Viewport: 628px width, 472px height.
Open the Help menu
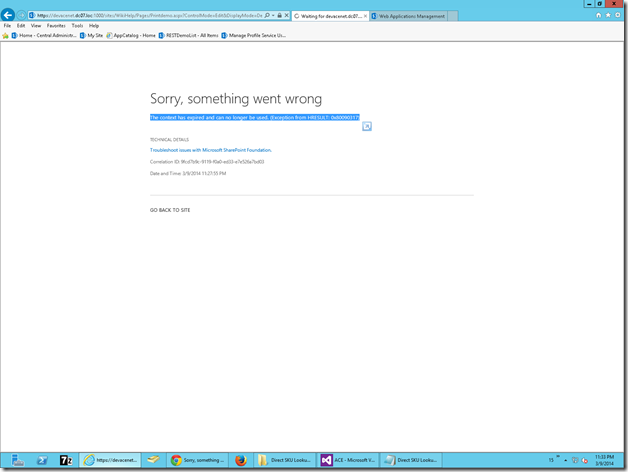click(94, 26)
